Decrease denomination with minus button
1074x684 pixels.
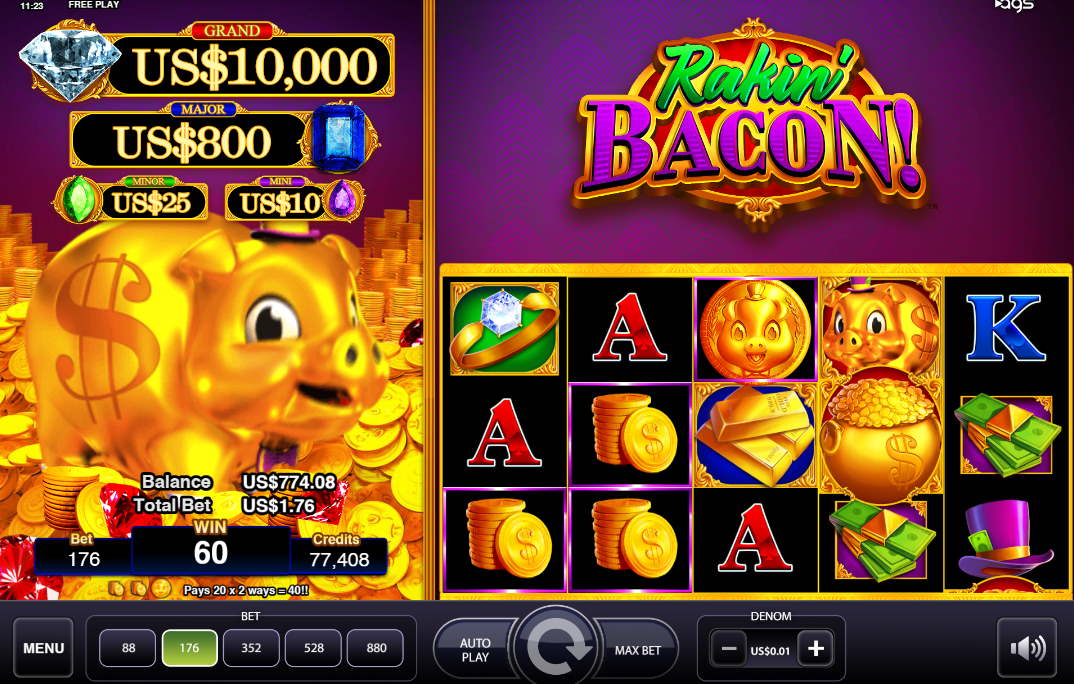point(729,648)
